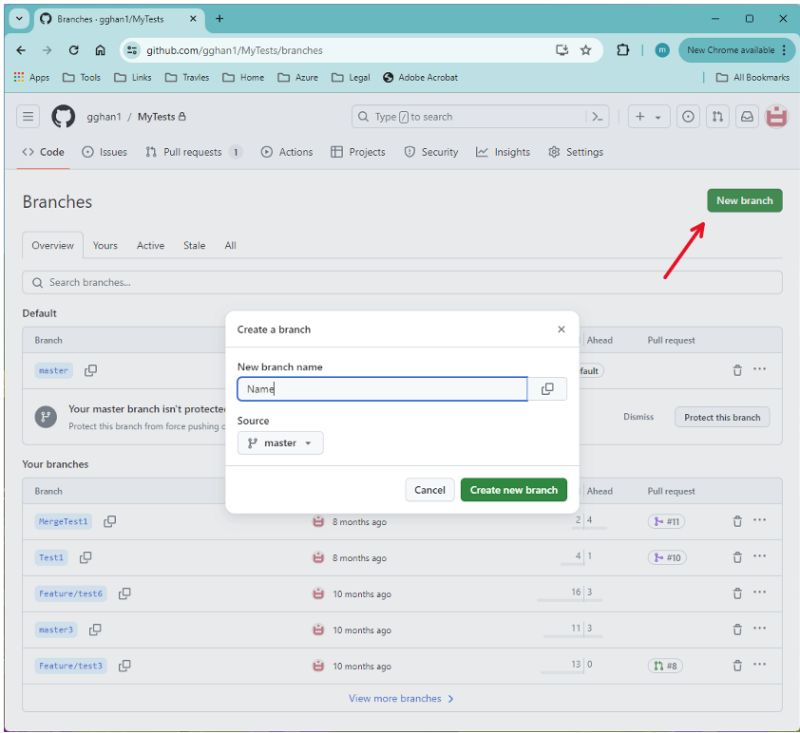
Task: Open the Source branch selector showing master
Action: click(x=280, y=443)
